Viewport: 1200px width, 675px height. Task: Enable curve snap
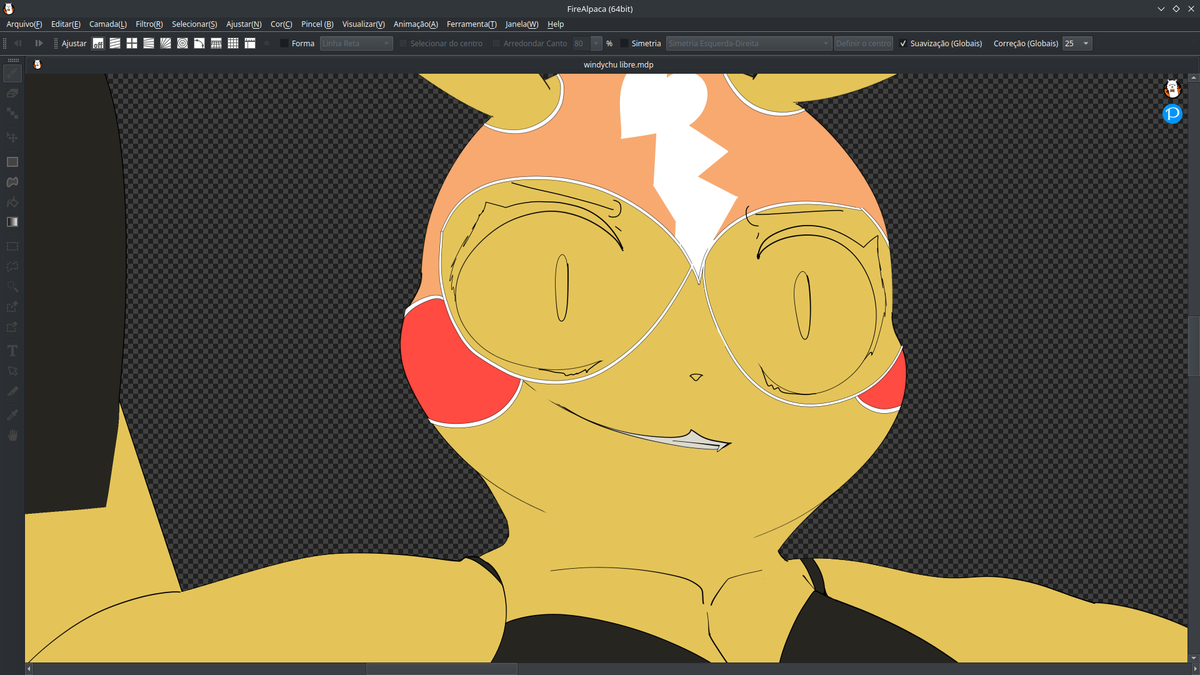tap(200, 43)
